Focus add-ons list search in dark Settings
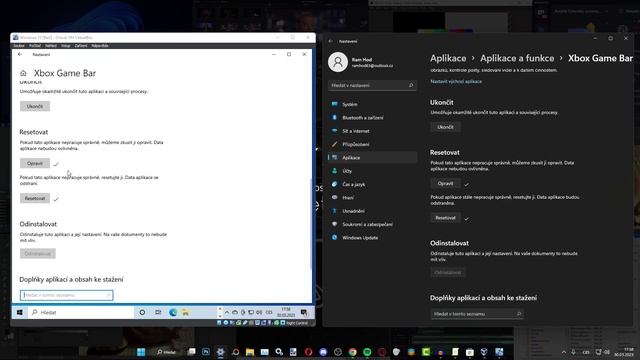Viewport: 640px width, 360px height. (x=477, y=314)
